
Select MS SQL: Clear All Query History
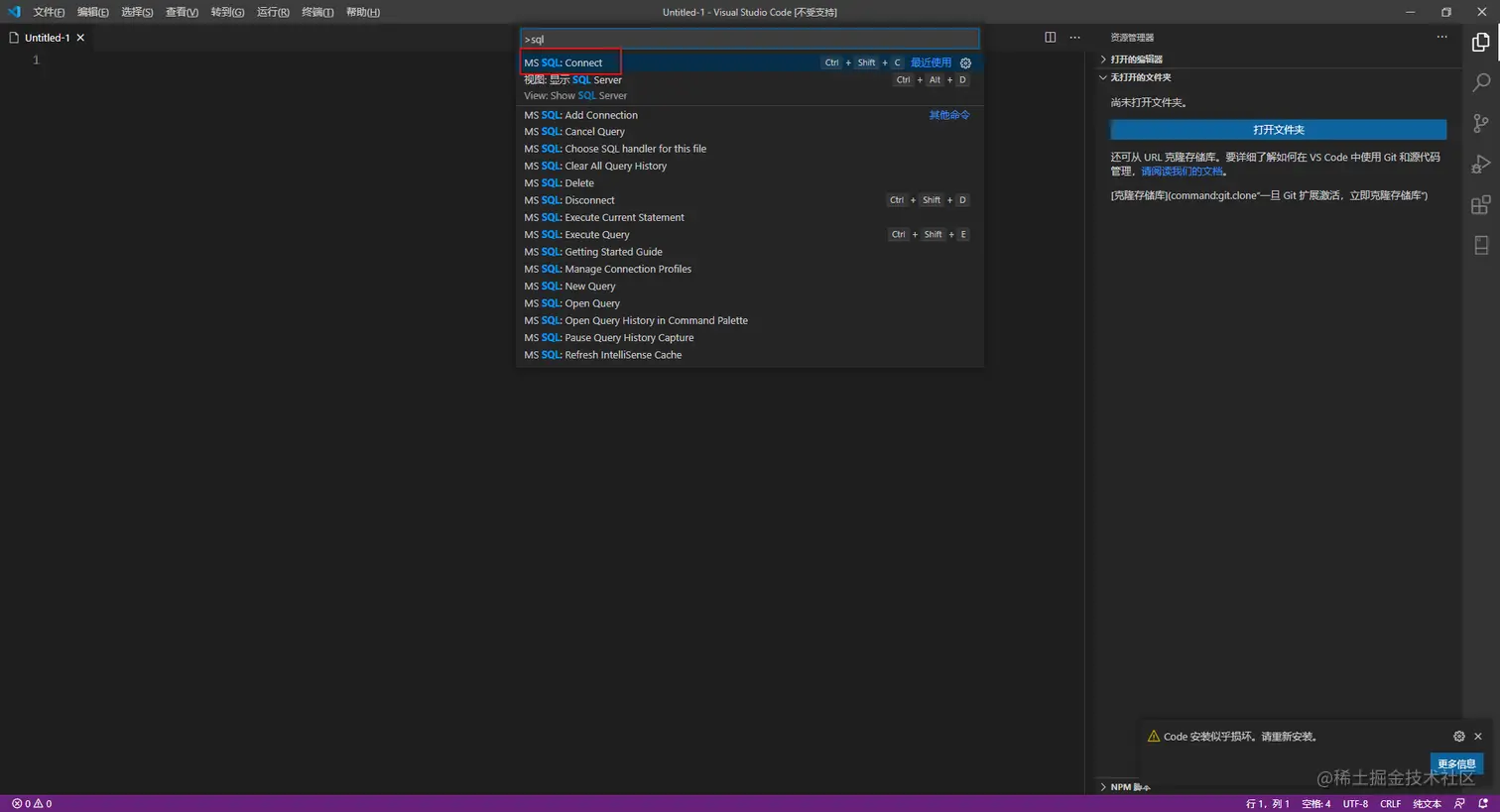750,166
